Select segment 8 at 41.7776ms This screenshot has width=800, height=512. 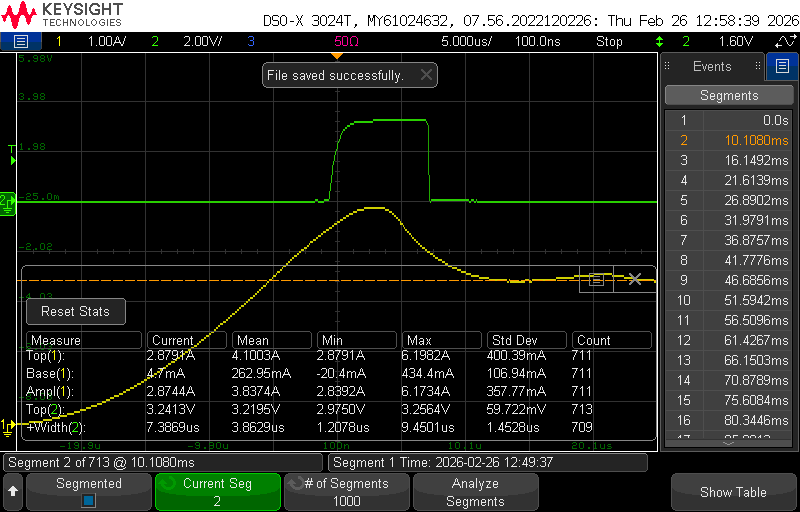pyautogui.click(x=729, y=261)
